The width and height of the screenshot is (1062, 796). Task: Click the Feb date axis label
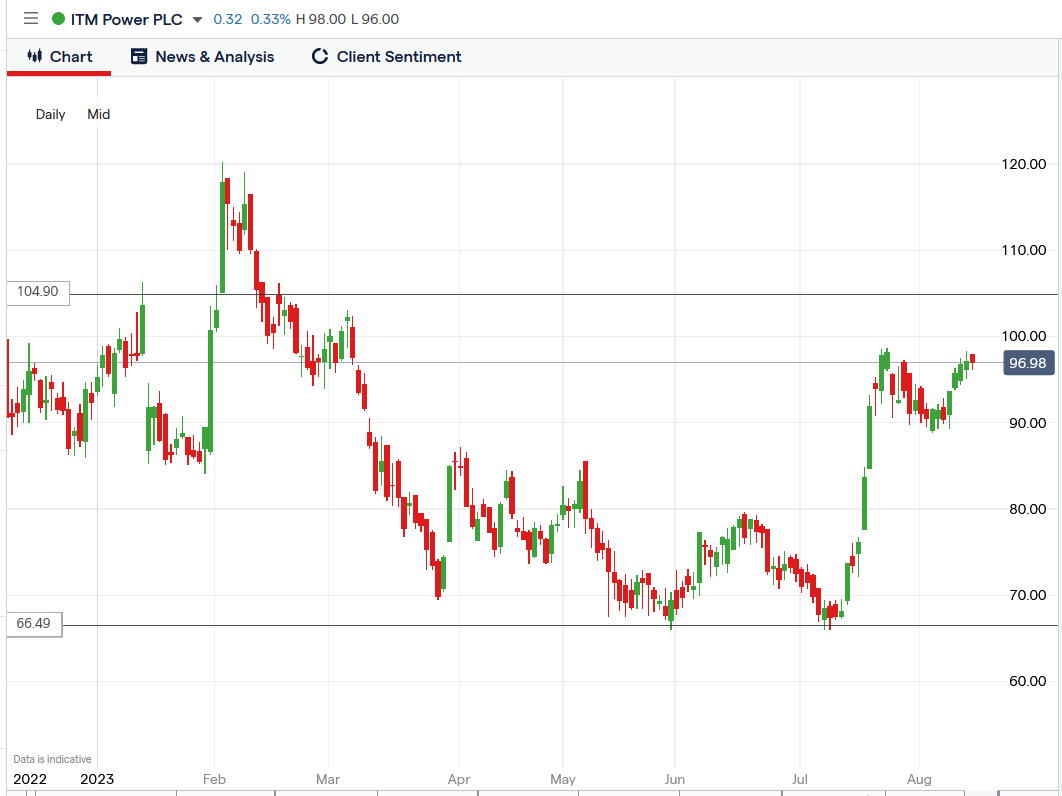tap(214, 779)
